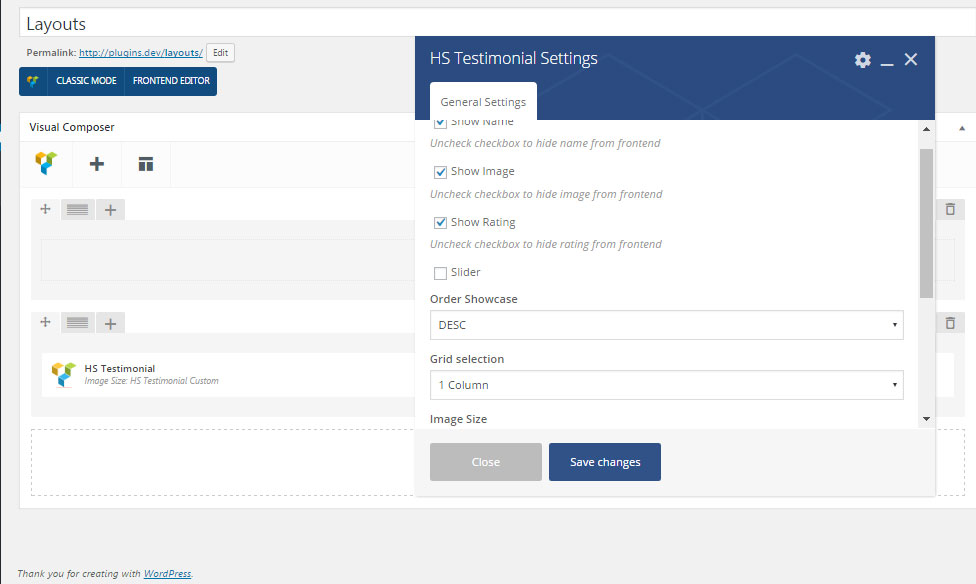Open the Grid selection 1 Column dropdown

click(666, 385)
